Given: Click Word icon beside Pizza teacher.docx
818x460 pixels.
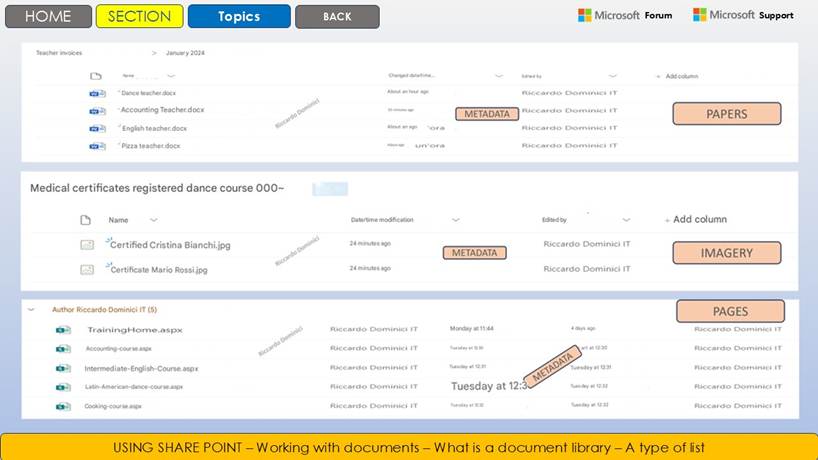Looking at the screenshot, I should 97,146.
